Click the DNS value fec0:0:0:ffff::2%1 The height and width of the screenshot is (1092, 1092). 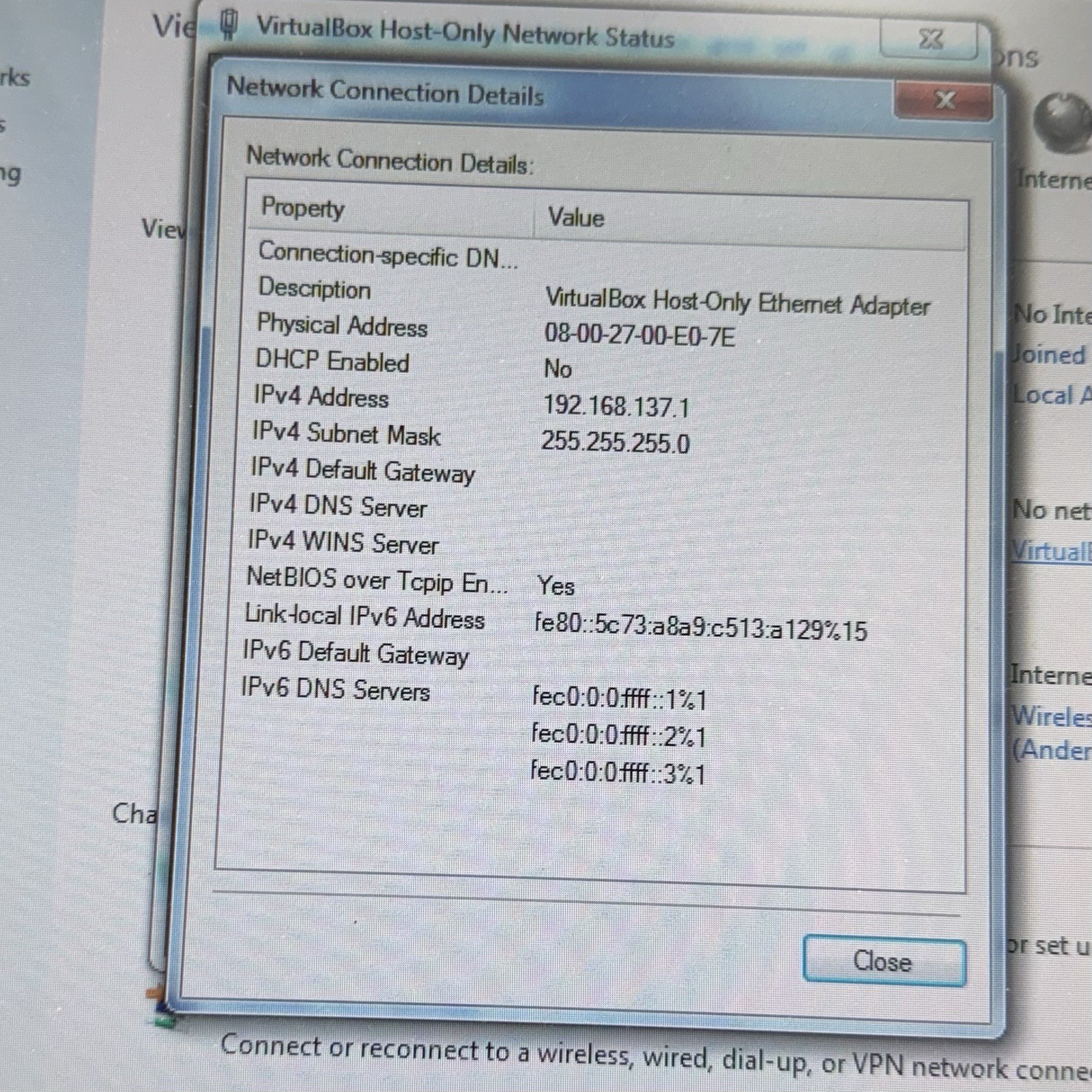618,735
